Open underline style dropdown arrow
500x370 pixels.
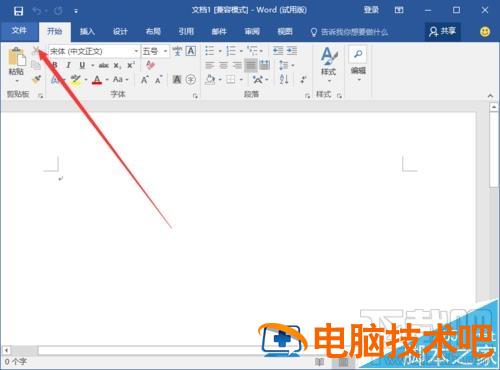click(92, 66)
